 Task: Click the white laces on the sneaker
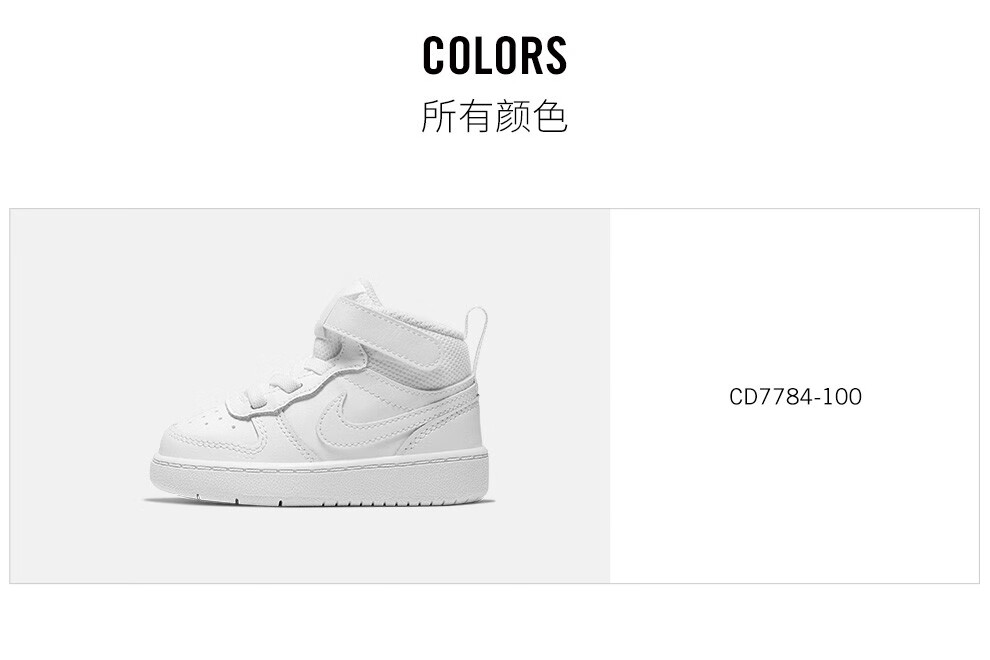coord(278,392)
